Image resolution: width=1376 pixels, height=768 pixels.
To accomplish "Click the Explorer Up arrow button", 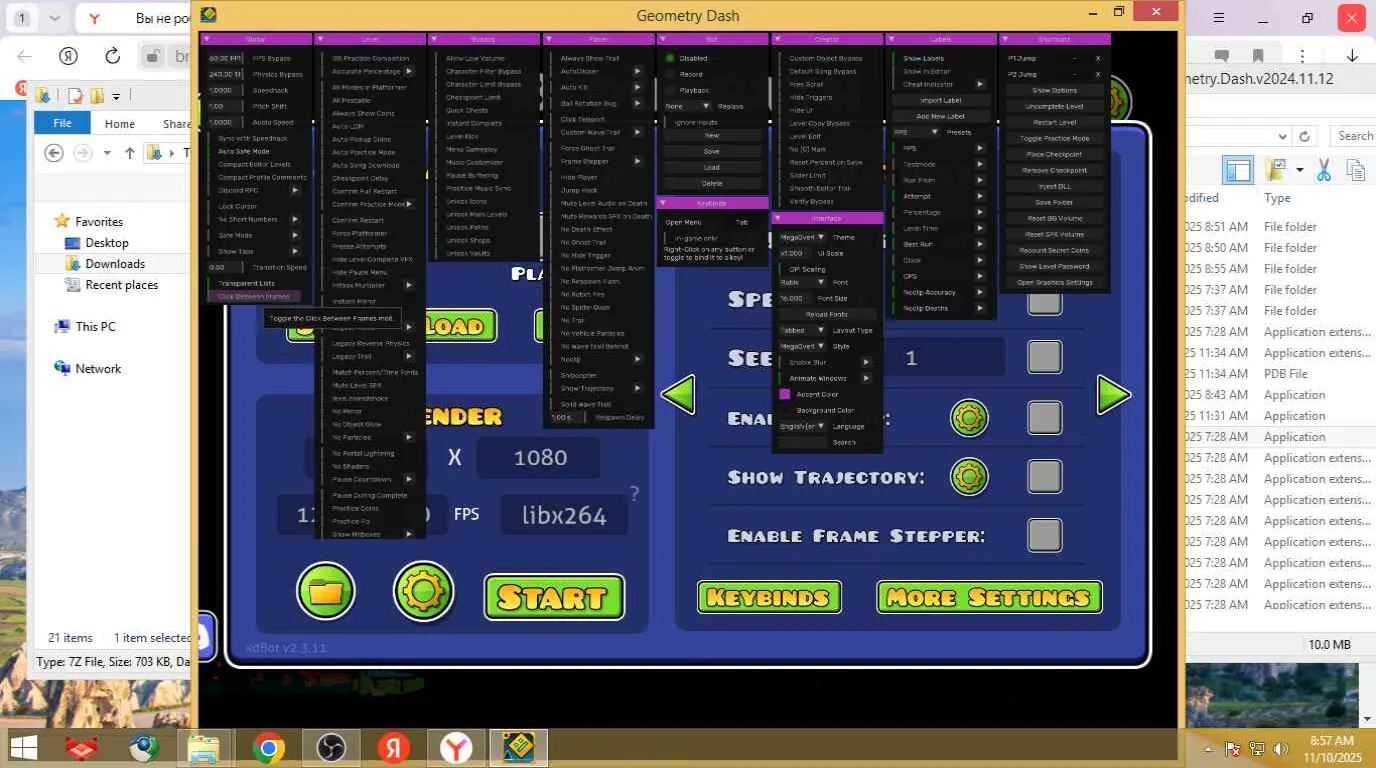I will (x=130, y=153).
